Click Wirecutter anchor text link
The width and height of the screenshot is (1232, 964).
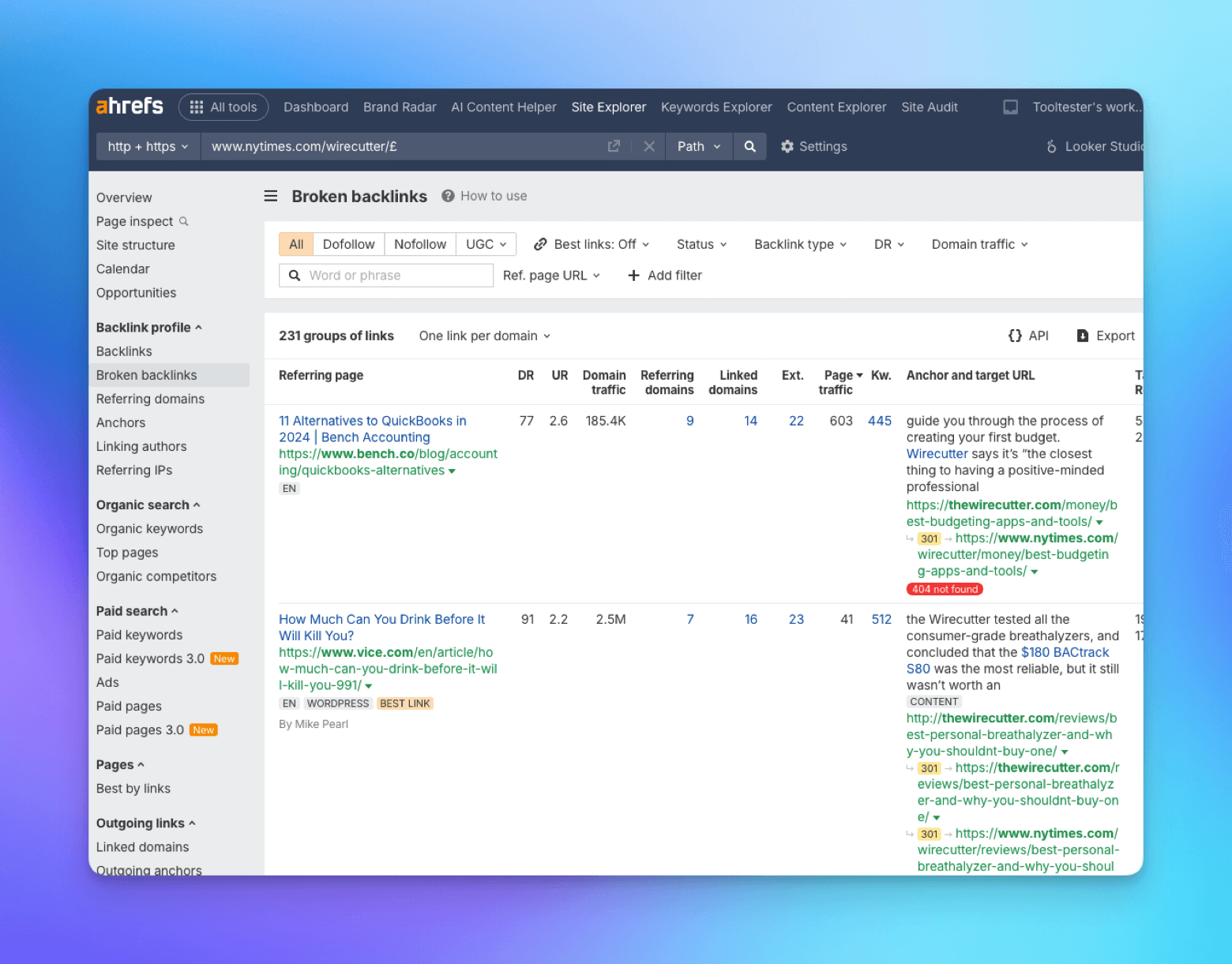pos(937,453)
